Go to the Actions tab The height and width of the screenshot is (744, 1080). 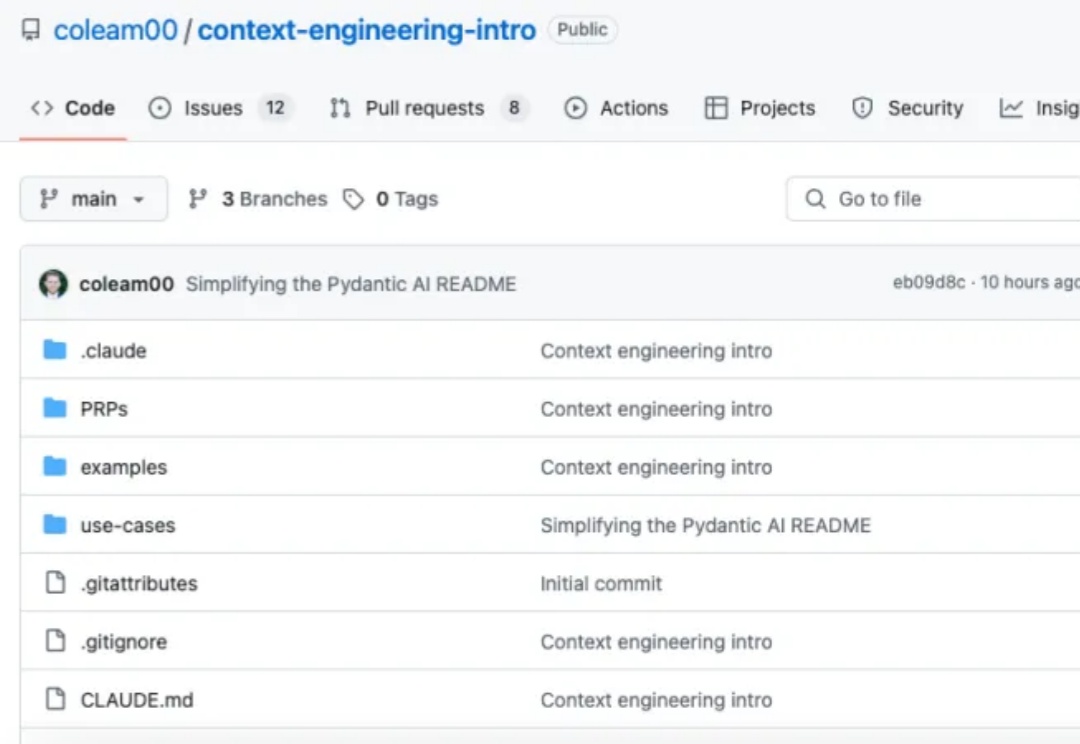616,108
